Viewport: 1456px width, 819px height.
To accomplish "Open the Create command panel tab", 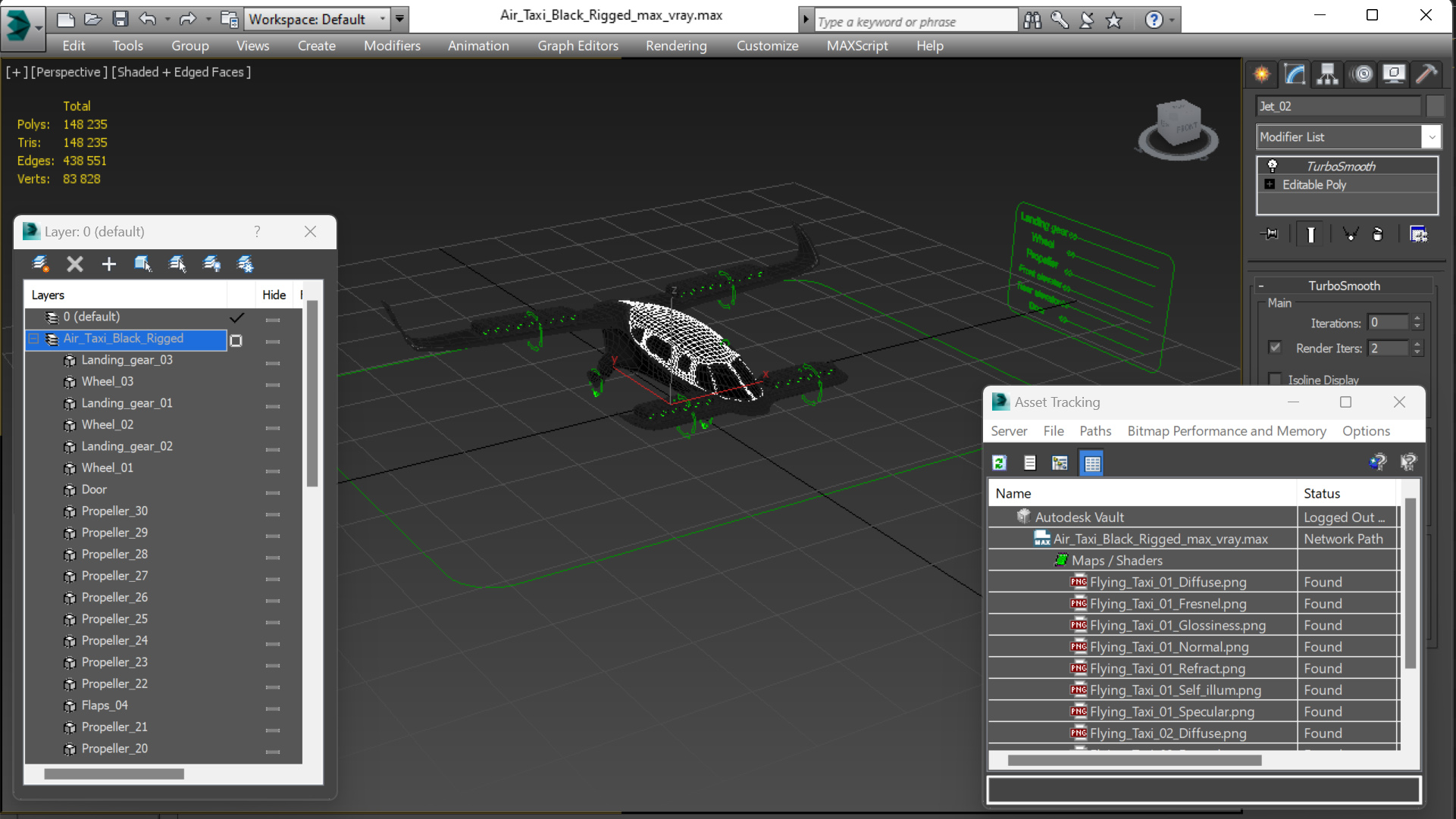I will (x=1262, y=74).
